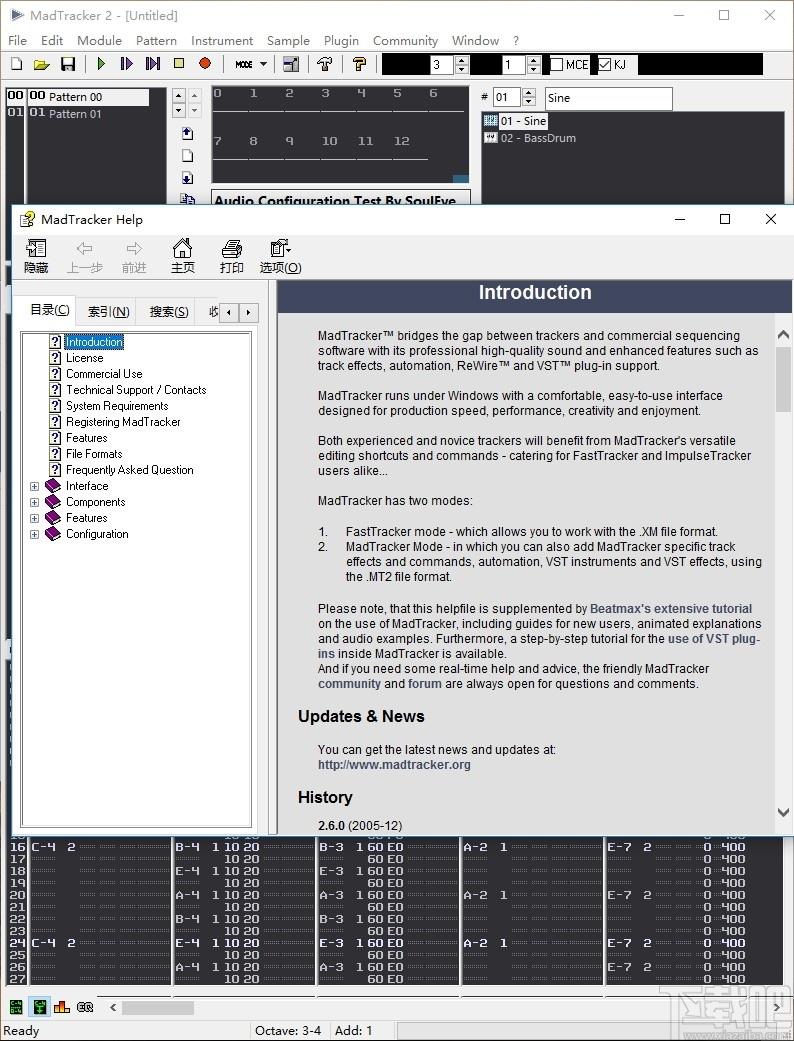
Task: Click the Home (主页) icon in Help toolbar
Action: point(183,256)
